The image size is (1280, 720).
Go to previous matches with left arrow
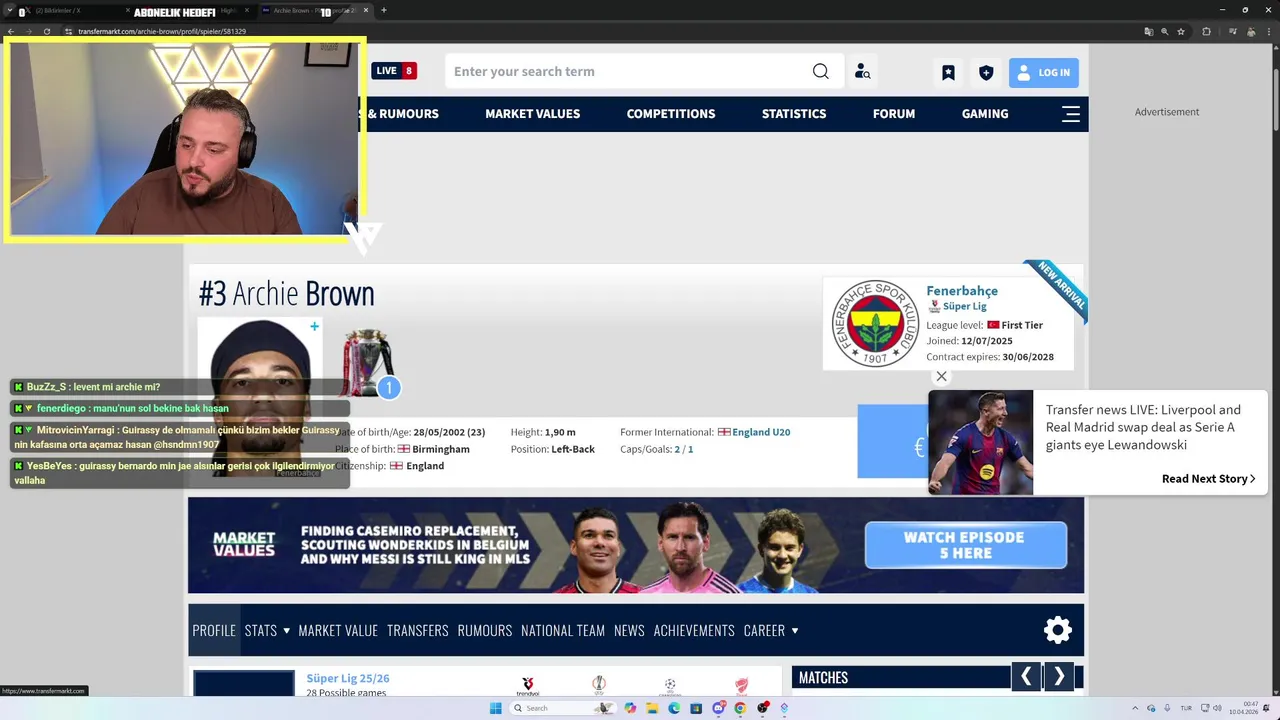click(x=1026, y=677)
